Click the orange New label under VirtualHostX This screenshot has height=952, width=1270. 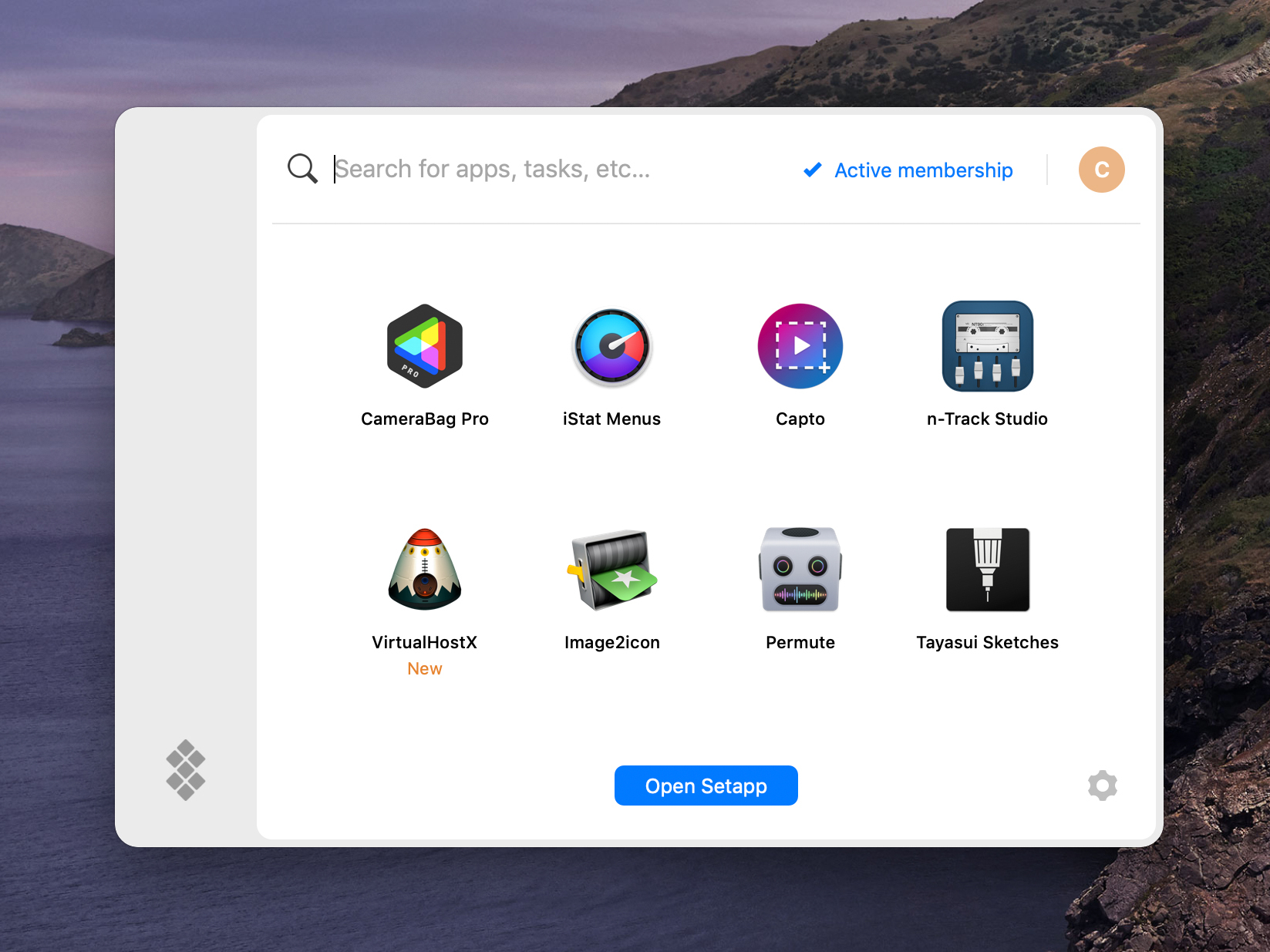click(x=425, y=669)
